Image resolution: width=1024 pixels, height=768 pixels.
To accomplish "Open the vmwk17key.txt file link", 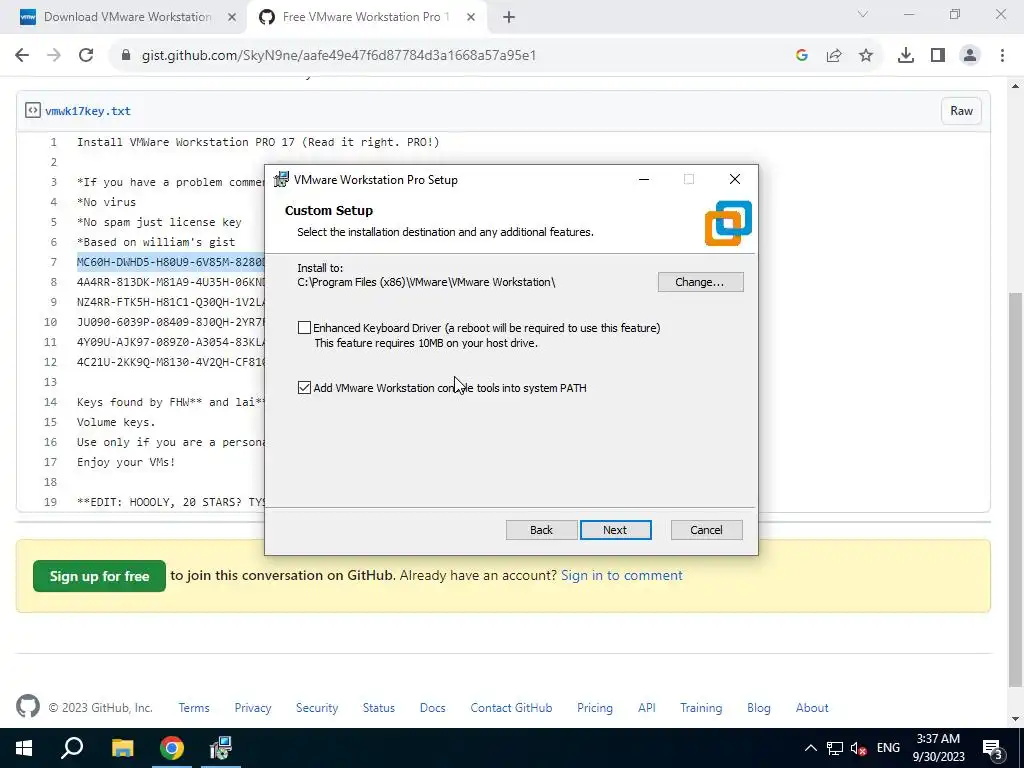I will (x=88, y=111).
